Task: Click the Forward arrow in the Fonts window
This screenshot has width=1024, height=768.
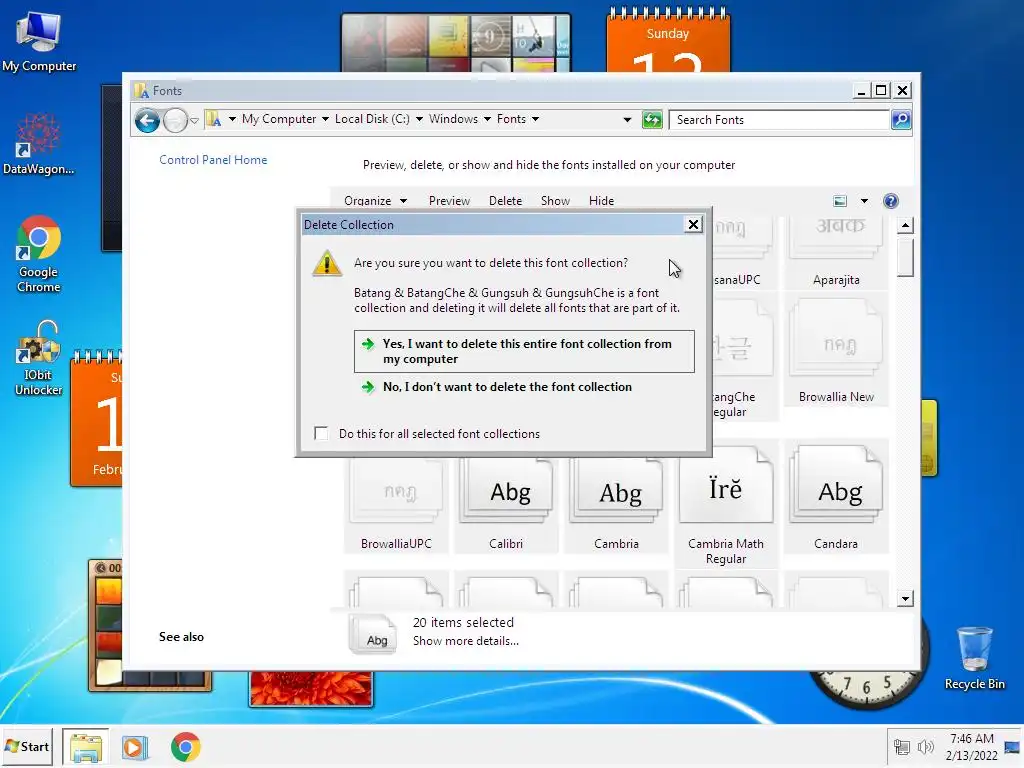Action: [175, 120]
